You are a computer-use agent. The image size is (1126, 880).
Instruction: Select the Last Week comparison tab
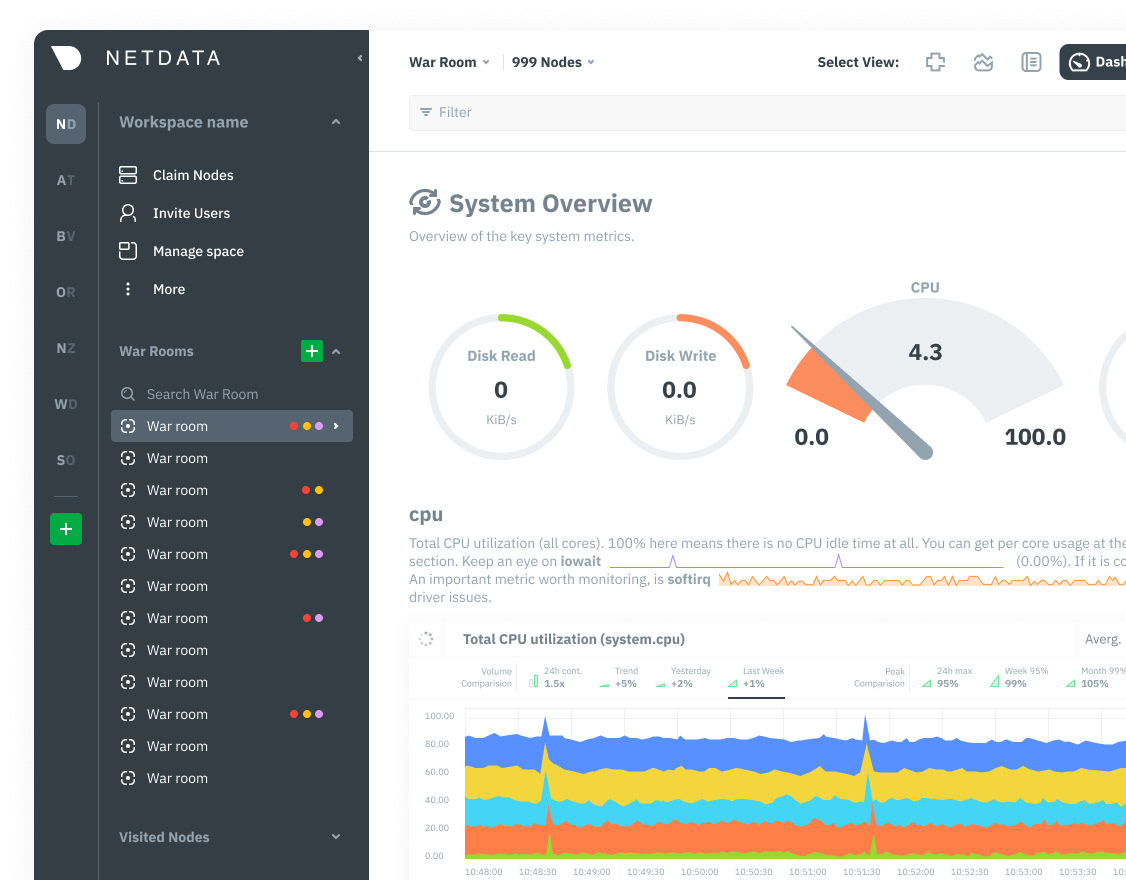click(757, 678)
